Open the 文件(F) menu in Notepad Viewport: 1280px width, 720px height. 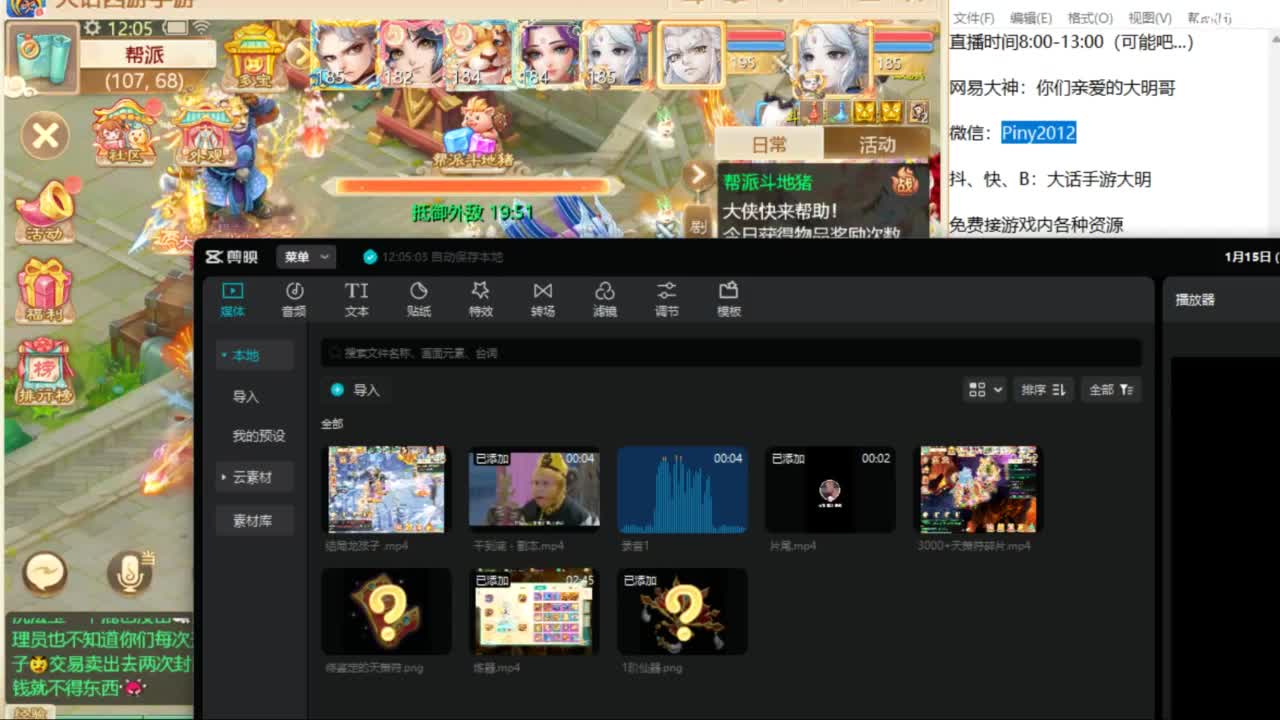[973, 18]
